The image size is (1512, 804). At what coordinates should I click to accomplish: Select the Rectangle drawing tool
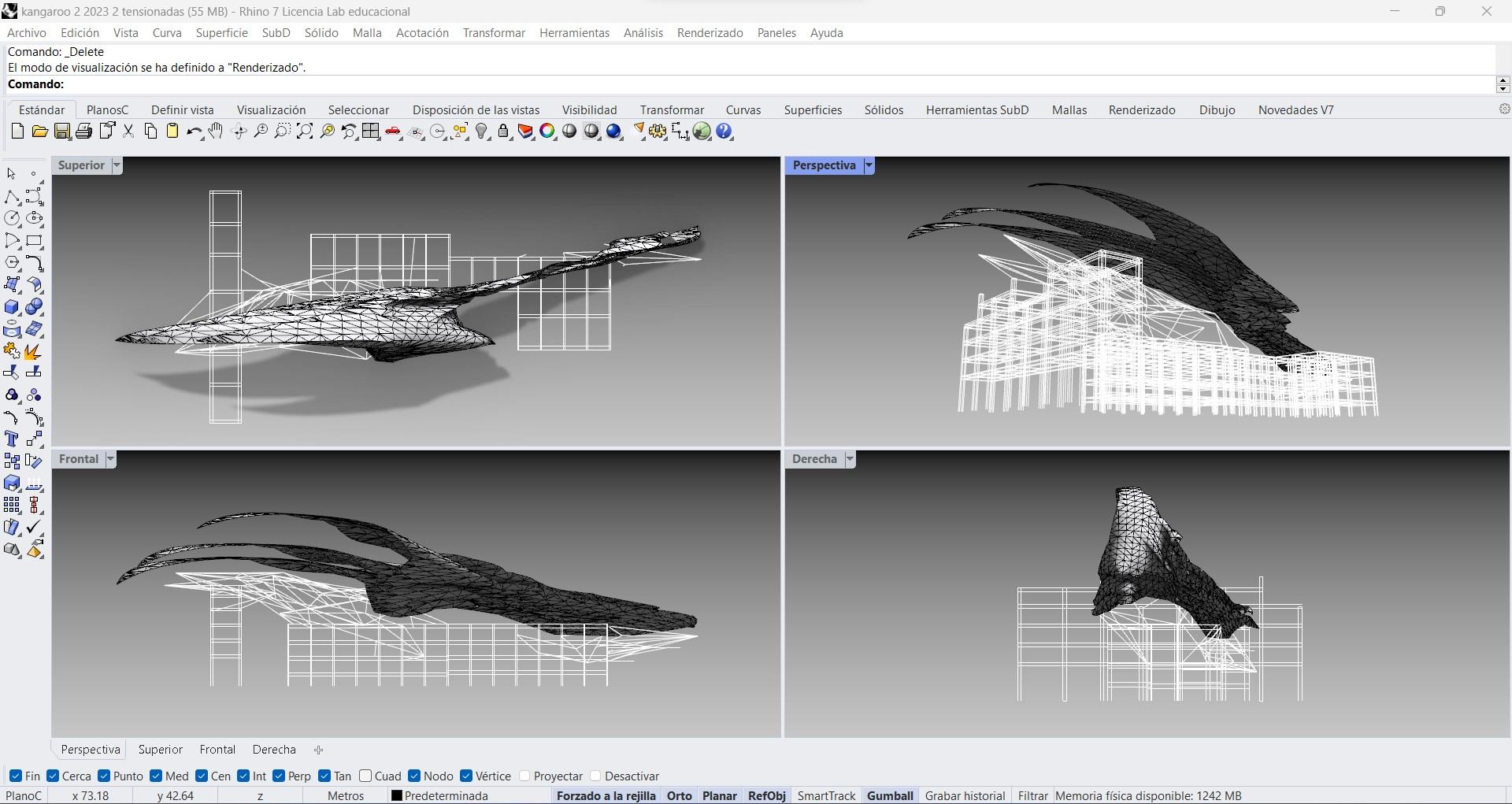coord(34,241)
